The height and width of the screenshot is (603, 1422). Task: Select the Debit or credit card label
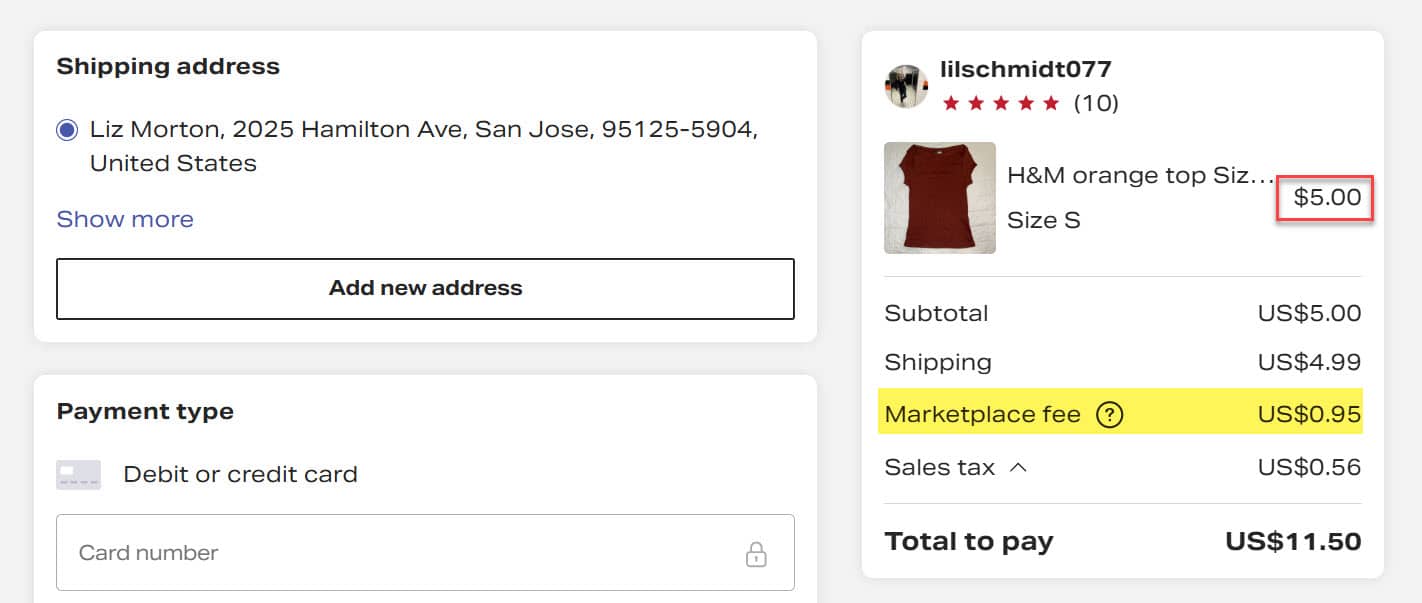[x=240, y=474]
